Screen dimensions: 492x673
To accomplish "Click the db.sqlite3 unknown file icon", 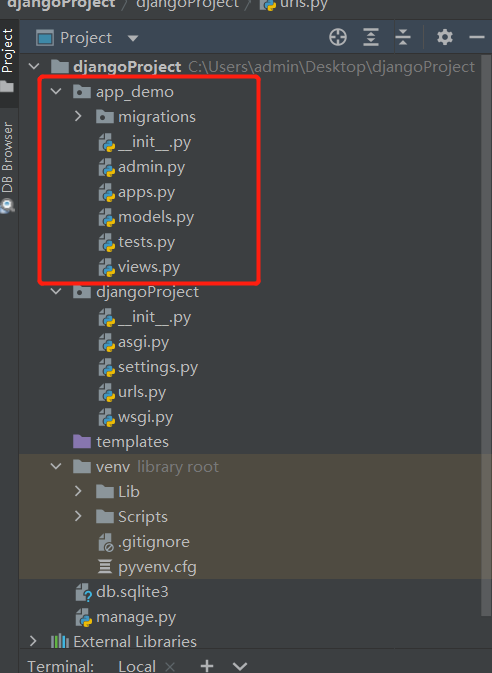I will point(83,592).
